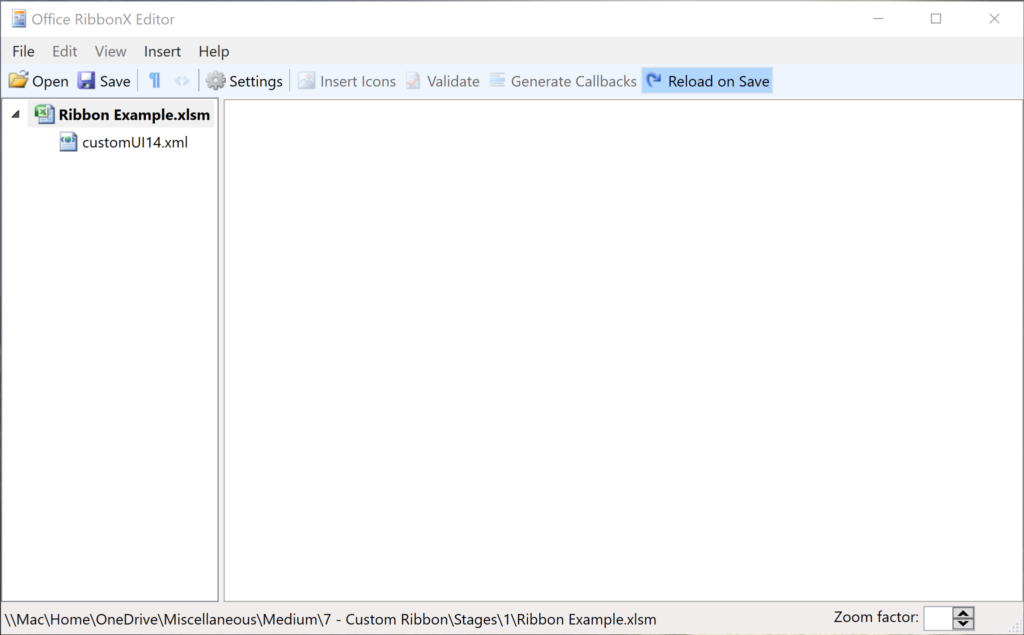Image resolution: width=1024 pixels, height=635 pixels.
Task: Toggle the Reload on Save option
Action: pyautogui.click(x=707, y=81)
